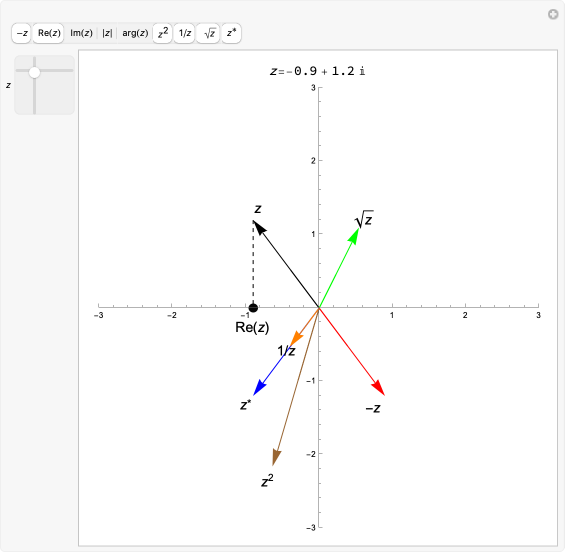This screenshot has width=565, height=553.
Task: Toggle the −z vector button
Action: 21,33
